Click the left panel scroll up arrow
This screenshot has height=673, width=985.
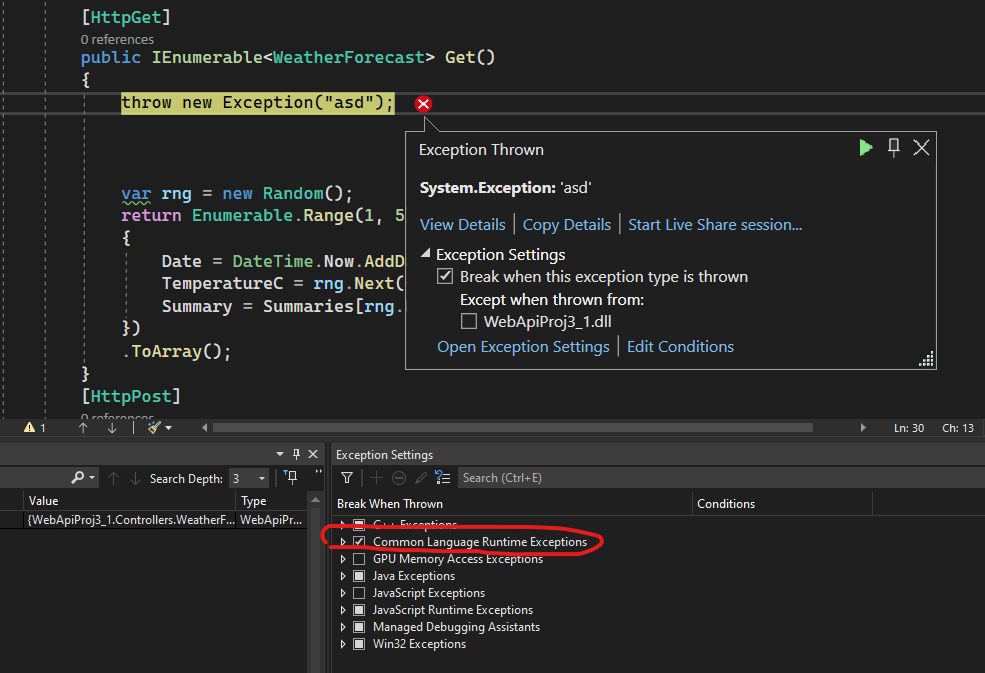(315, 500)
